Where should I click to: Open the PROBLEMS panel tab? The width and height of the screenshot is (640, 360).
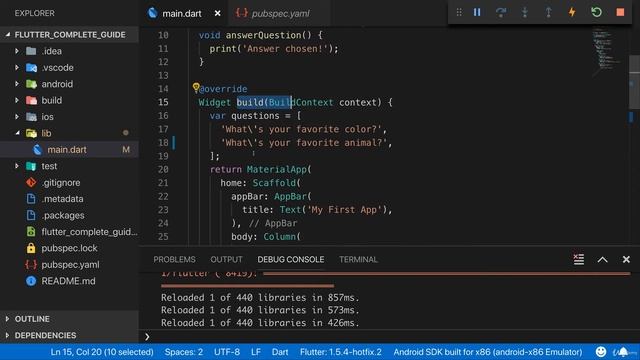(174, 260)
